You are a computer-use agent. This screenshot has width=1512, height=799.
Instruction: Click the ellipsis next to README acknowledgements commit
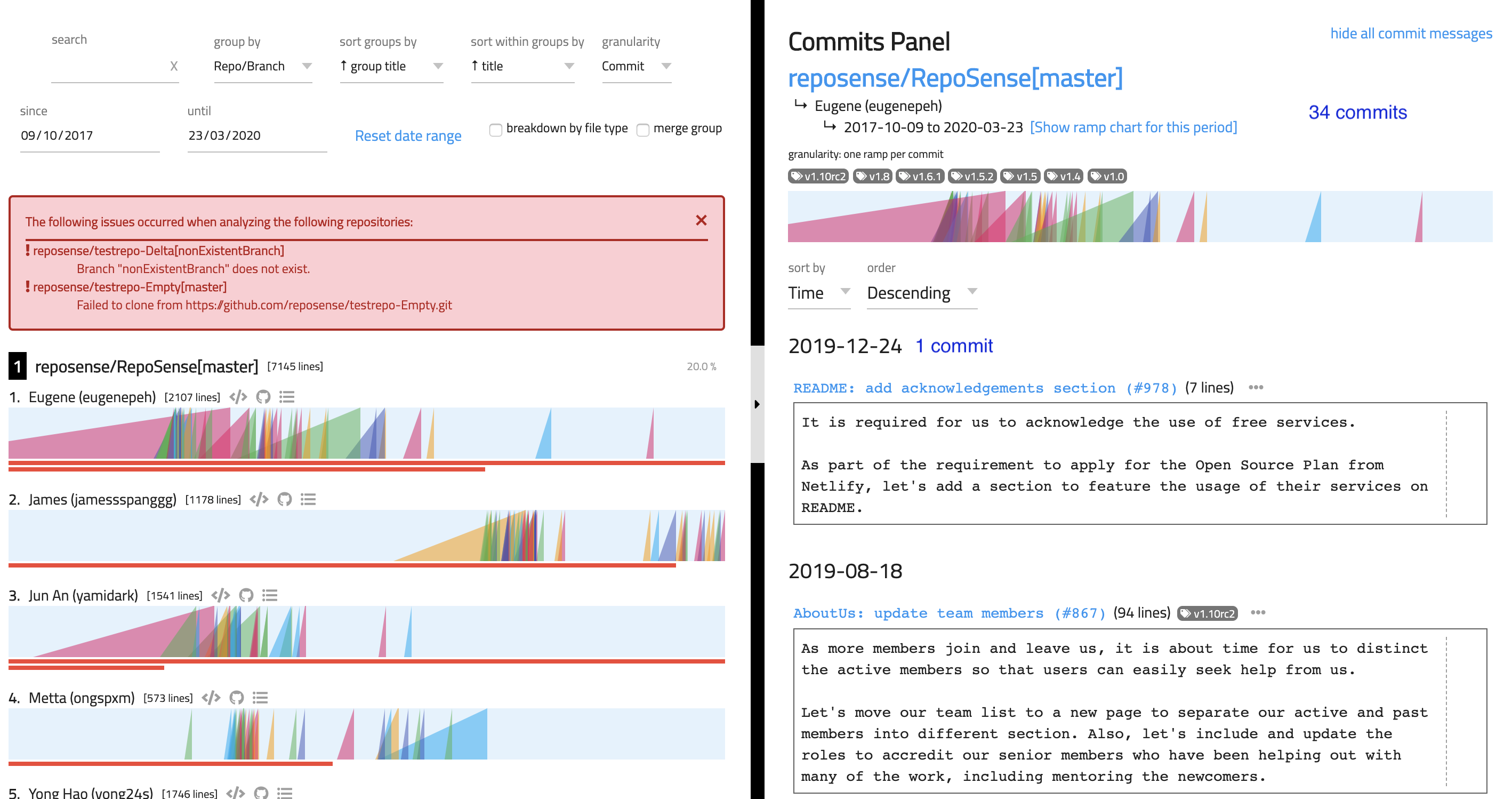pyautogui.click(x=1256, y=387)
